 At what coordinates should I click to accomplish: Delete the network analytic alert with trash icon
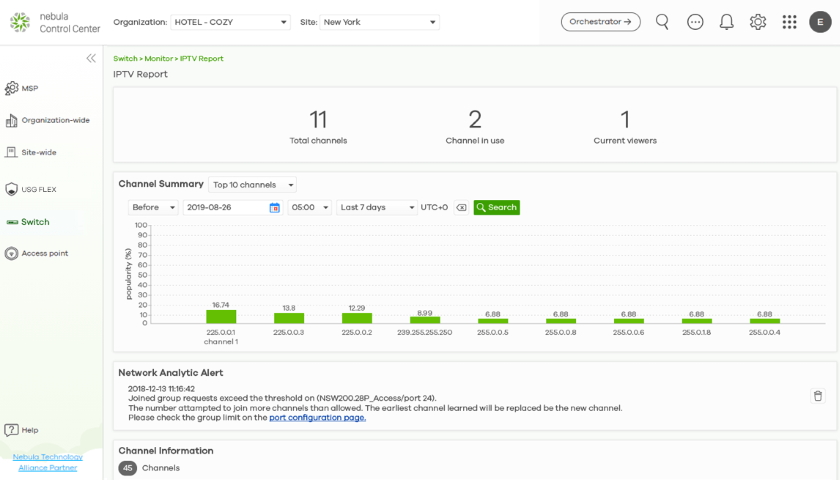click(818, 396)
